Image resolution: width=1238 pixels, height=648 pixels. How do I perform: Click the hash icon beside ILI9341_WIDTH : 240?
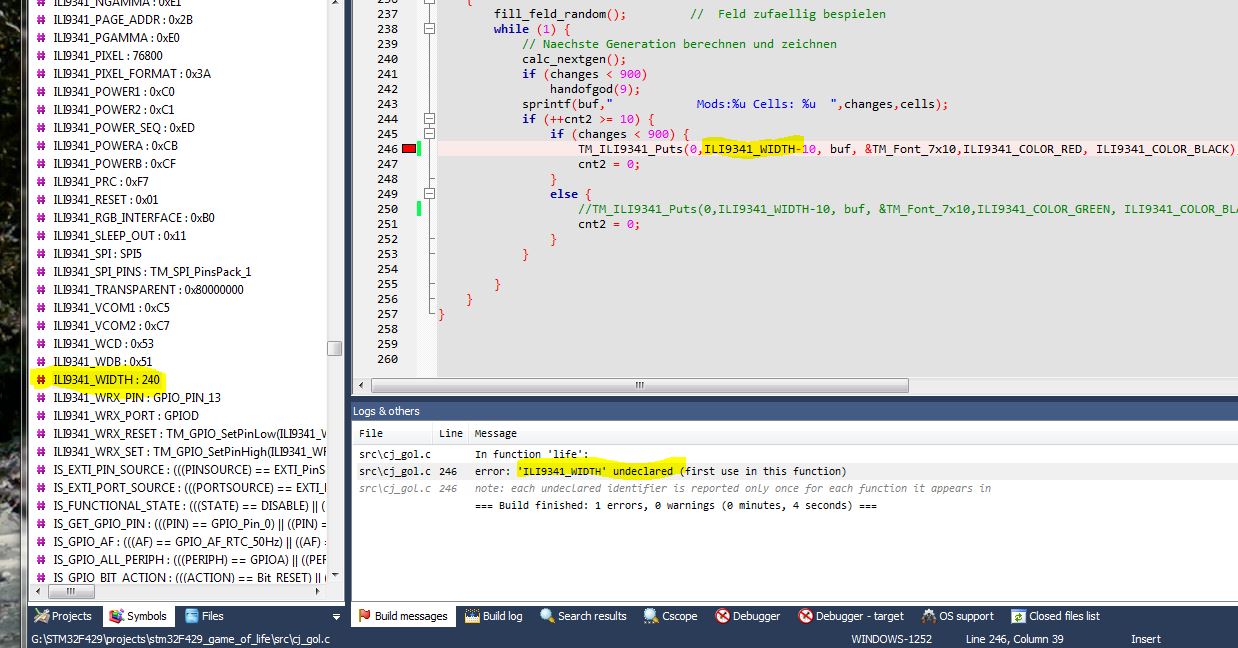41,380
